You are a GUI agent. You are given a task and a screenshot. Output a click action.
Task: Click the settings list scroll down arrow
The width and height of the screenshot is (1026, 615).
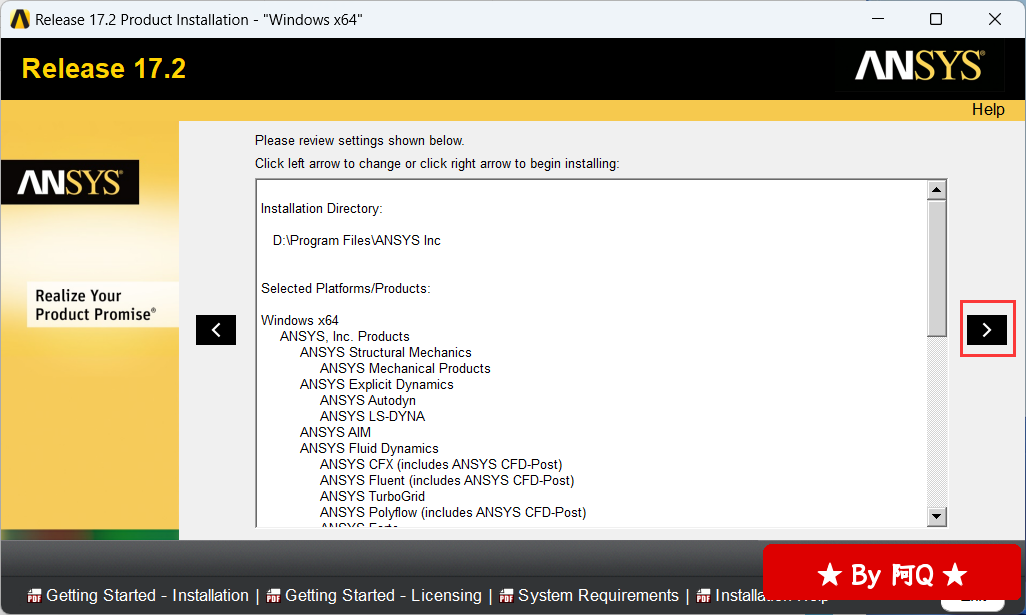coord(936,516)
